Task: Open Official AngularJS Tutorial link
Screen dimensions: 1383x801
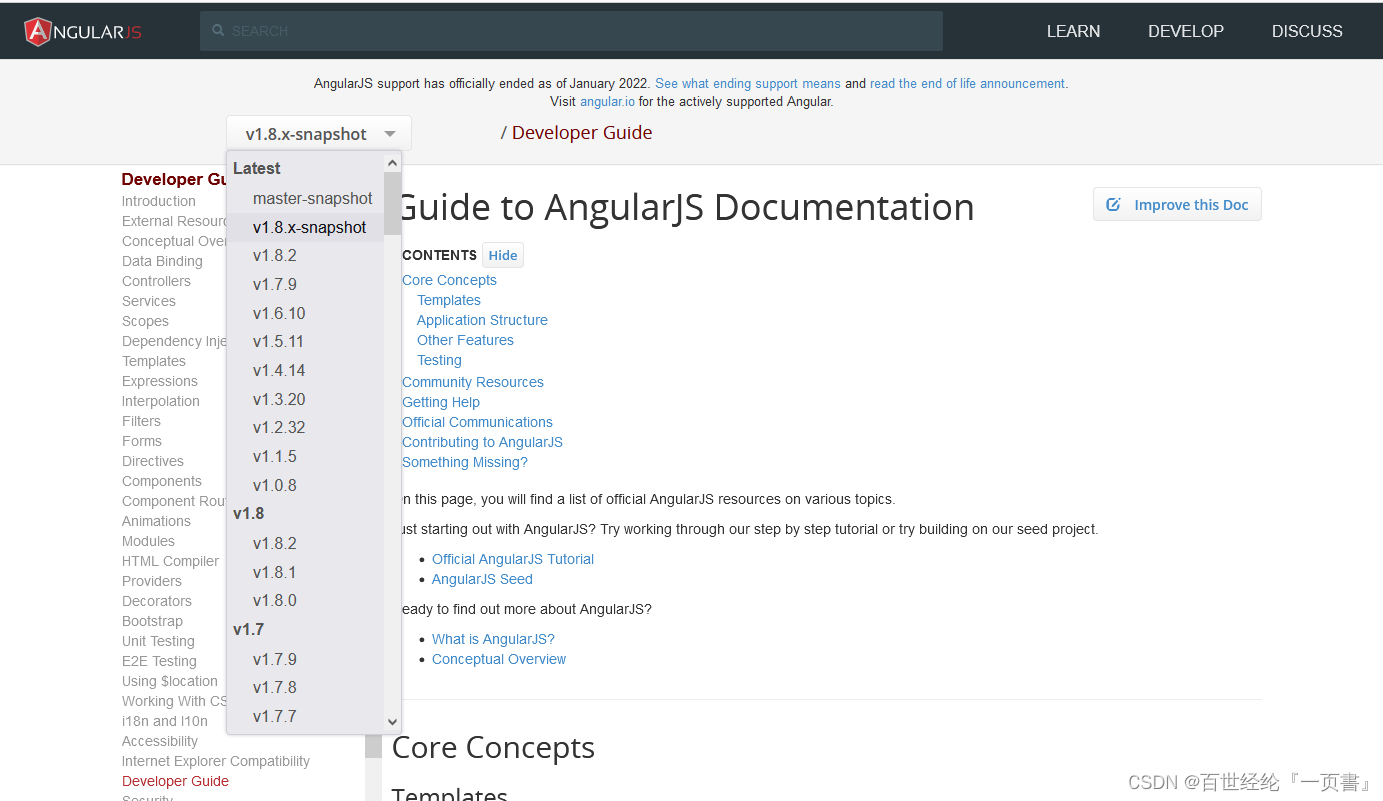Action: [x=513, y=559]
